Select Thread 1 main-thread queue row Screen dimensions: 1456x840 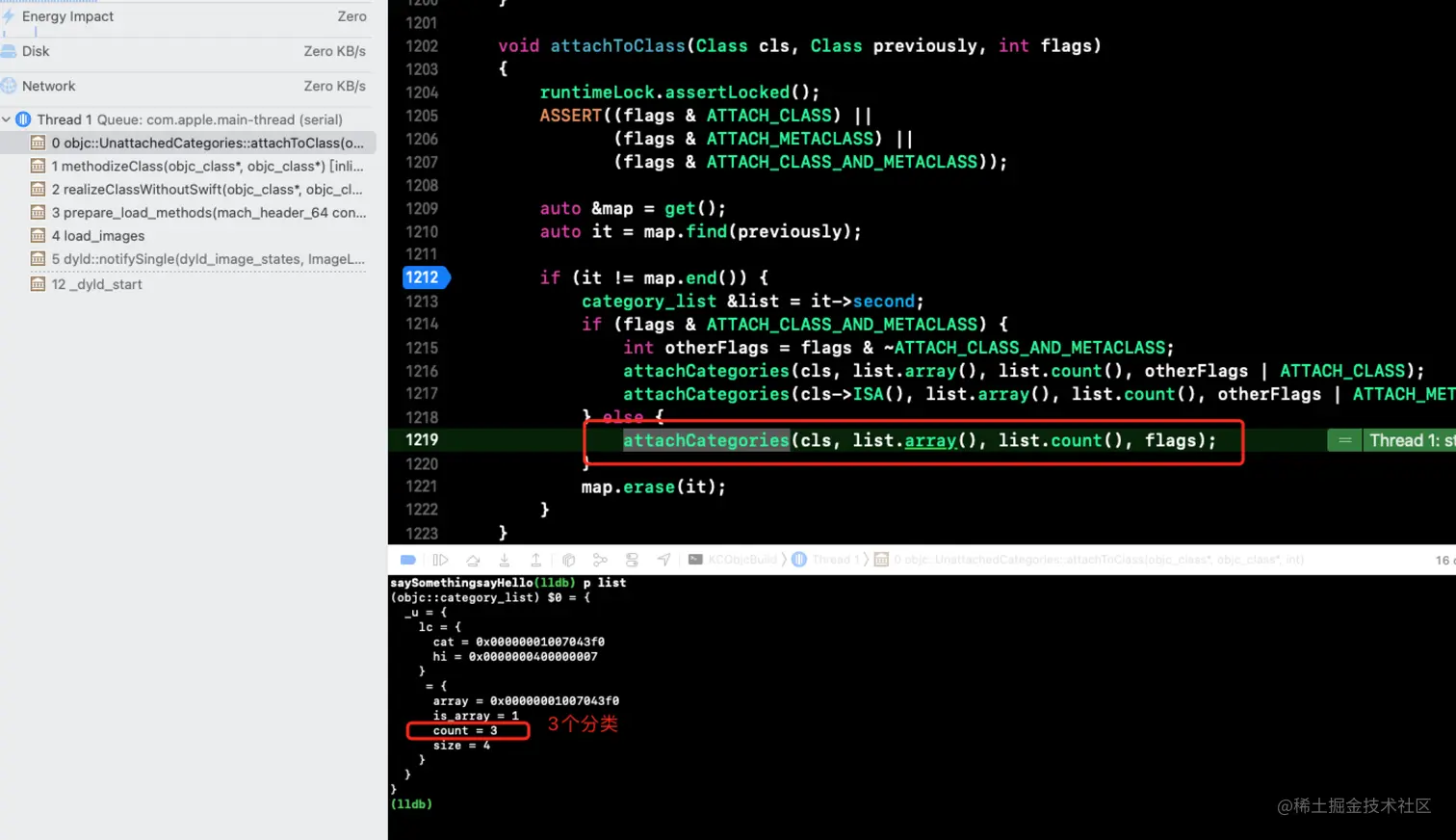(188, 119)
